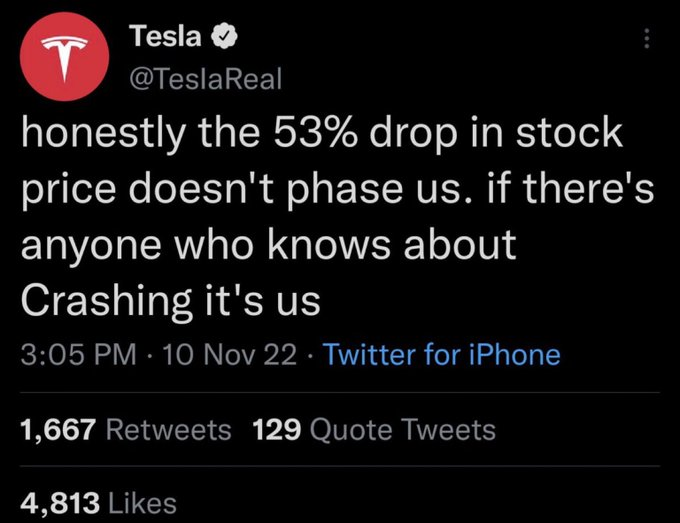The image size is (680, 523).
Task: View the 129 quote count number
Action: [x=276, y=430]
